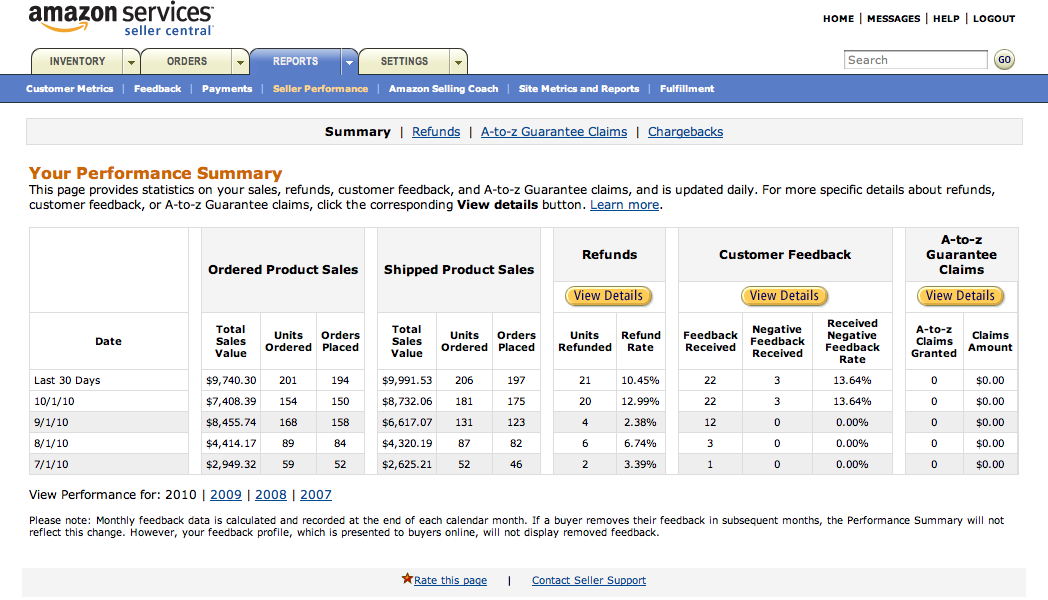The width and height of the screenshot is (1048, 600).
Task: Select the Summary section label
Action: pyautogui.click(x=358, y=132)
